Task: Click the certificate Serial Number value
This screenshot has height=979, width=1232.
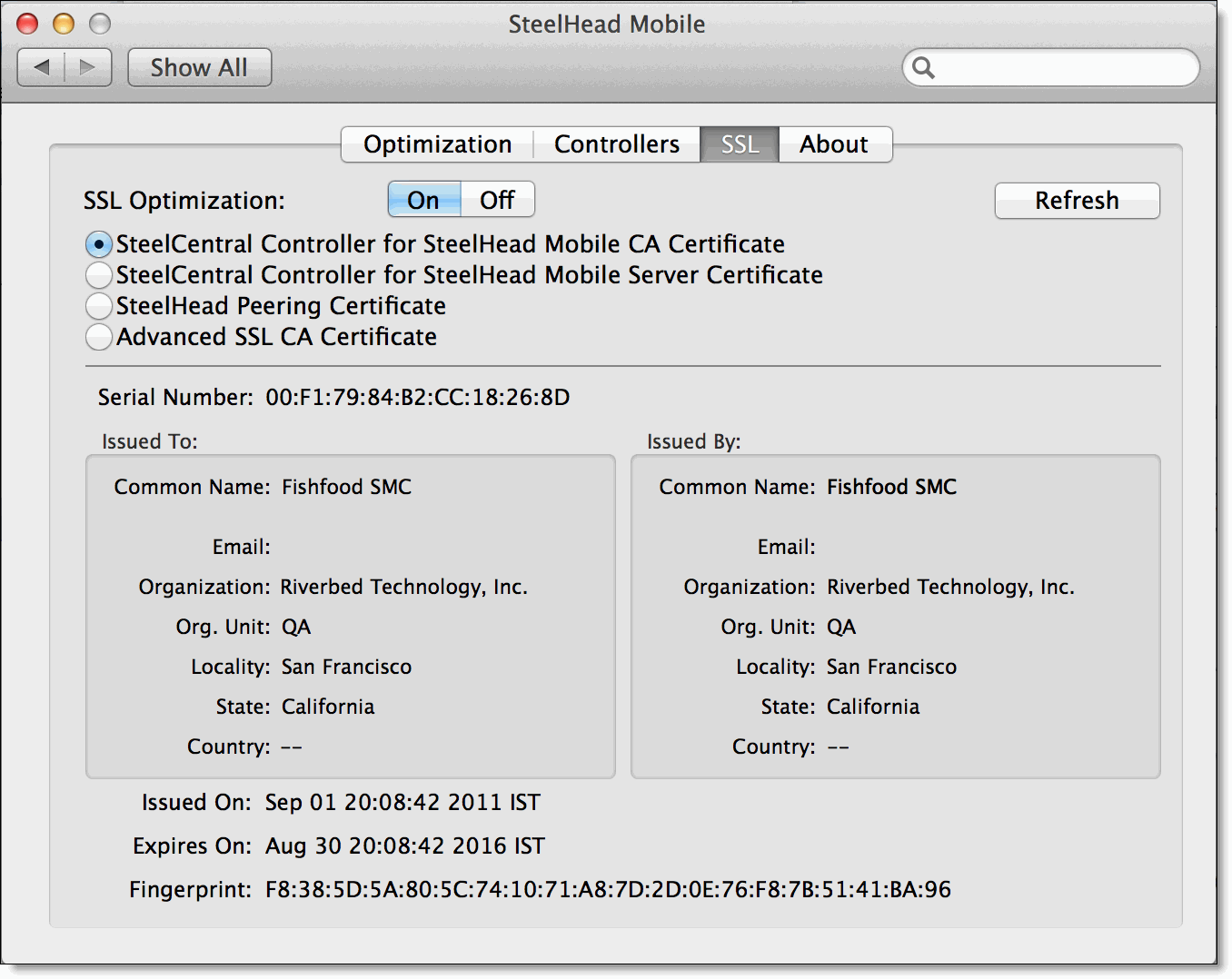Action: (x=418, y=397)
